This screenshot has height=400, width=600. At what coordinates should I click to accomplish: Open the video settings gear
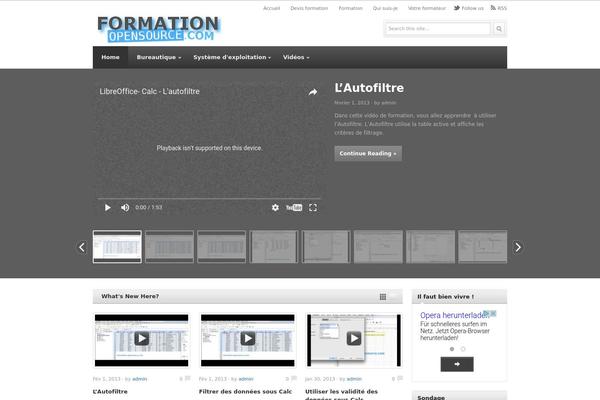tap(275, 207)
